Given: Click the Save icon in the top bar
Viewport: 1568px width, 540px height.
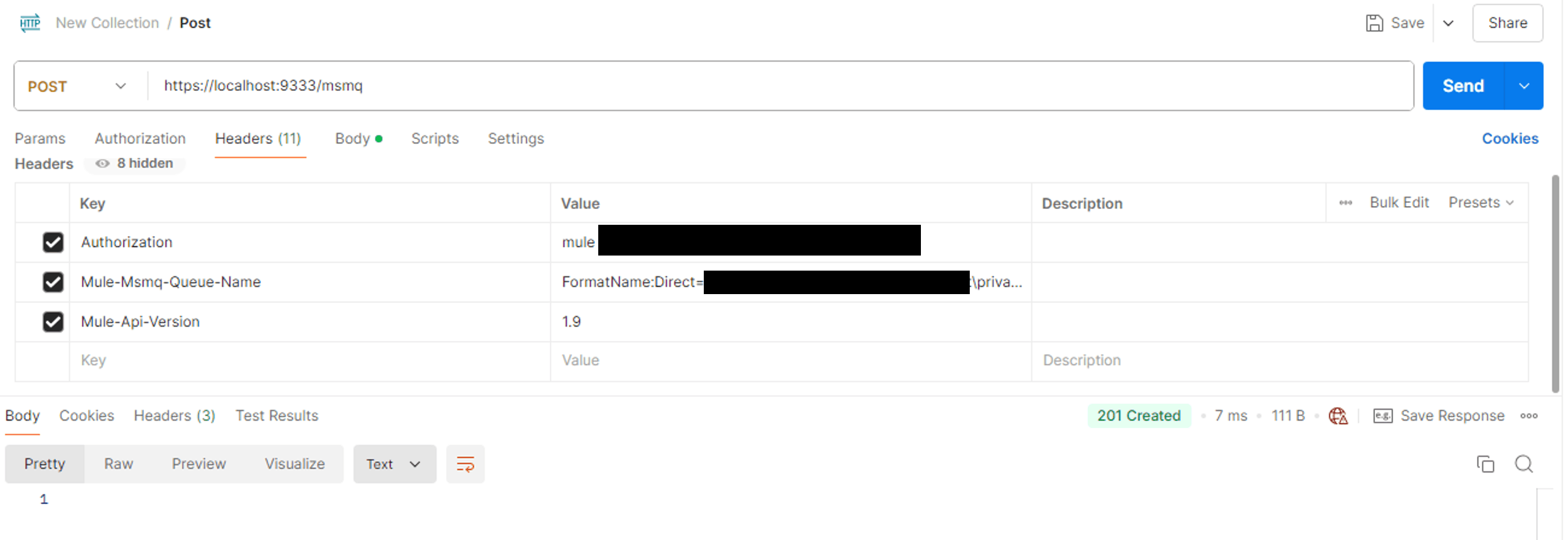Looking at the screenshot, I should [x=1374, y=22].
